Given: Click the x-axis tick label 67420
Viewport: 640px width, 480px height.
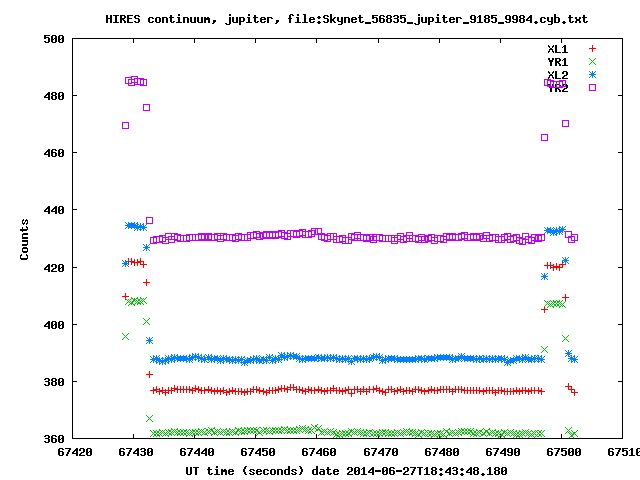Looking at the screenshot, I should coord(75,452).
